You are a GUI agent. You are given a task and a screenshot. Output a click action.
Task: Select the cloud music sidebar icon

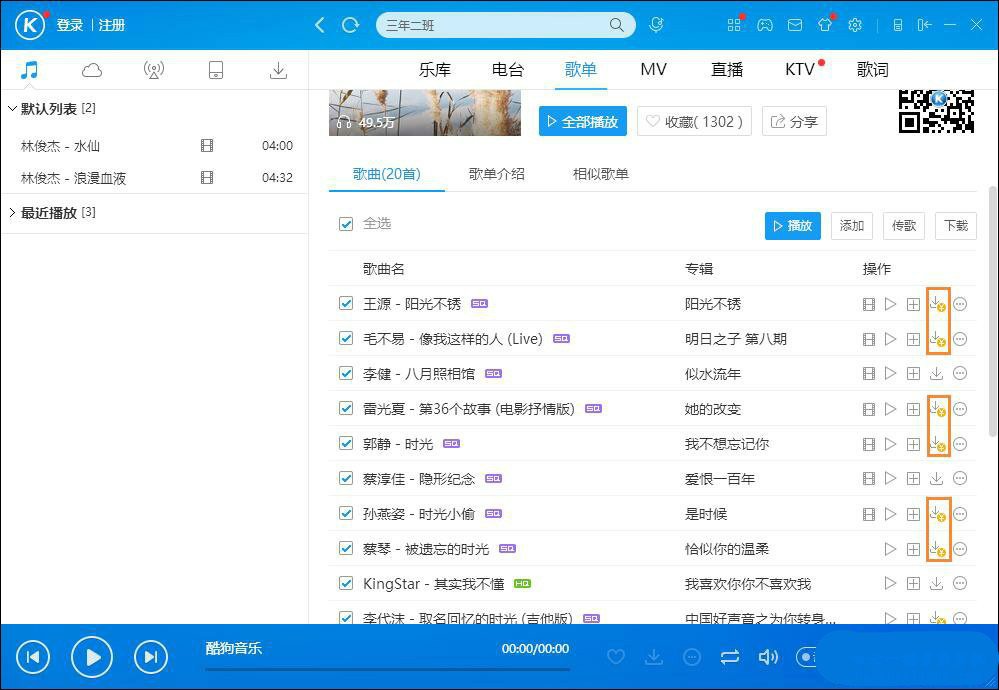(x=91, y=69)
